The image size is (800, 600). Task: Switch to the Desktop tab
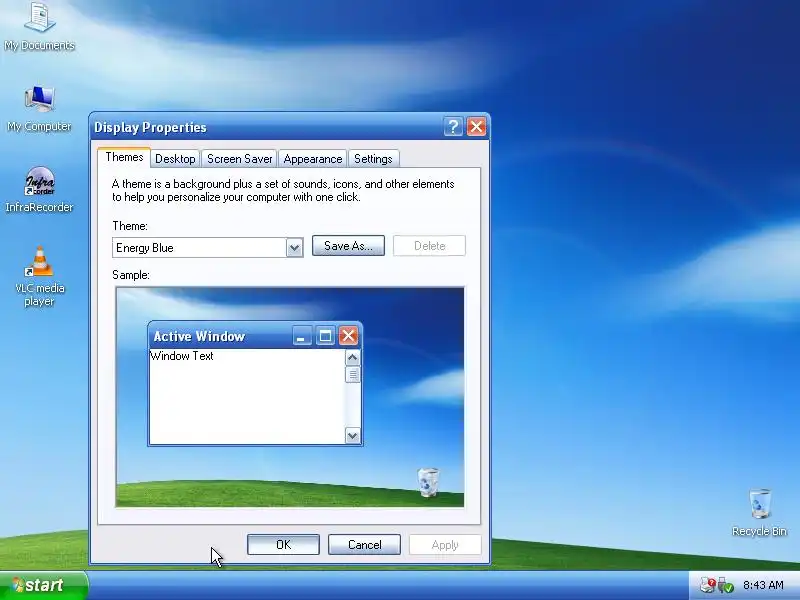coord(175,159)
